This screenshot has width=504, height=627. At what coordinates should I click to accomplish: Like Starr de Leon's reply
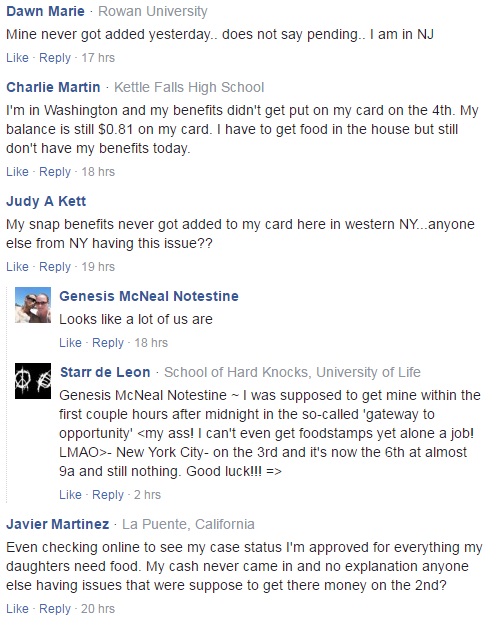point(70,495)
